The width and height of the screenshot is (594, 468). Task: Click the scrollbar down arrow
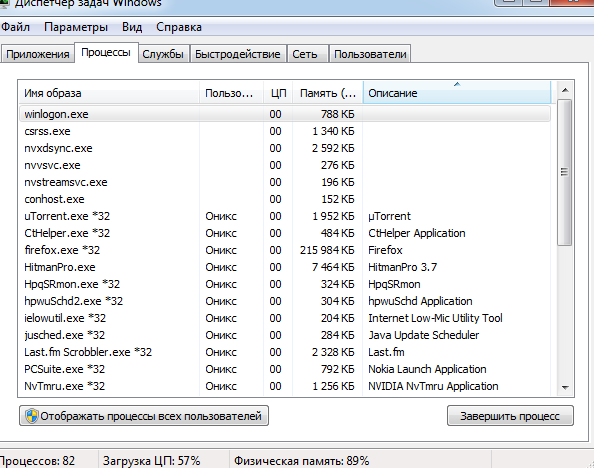click(x=565, y=387)
